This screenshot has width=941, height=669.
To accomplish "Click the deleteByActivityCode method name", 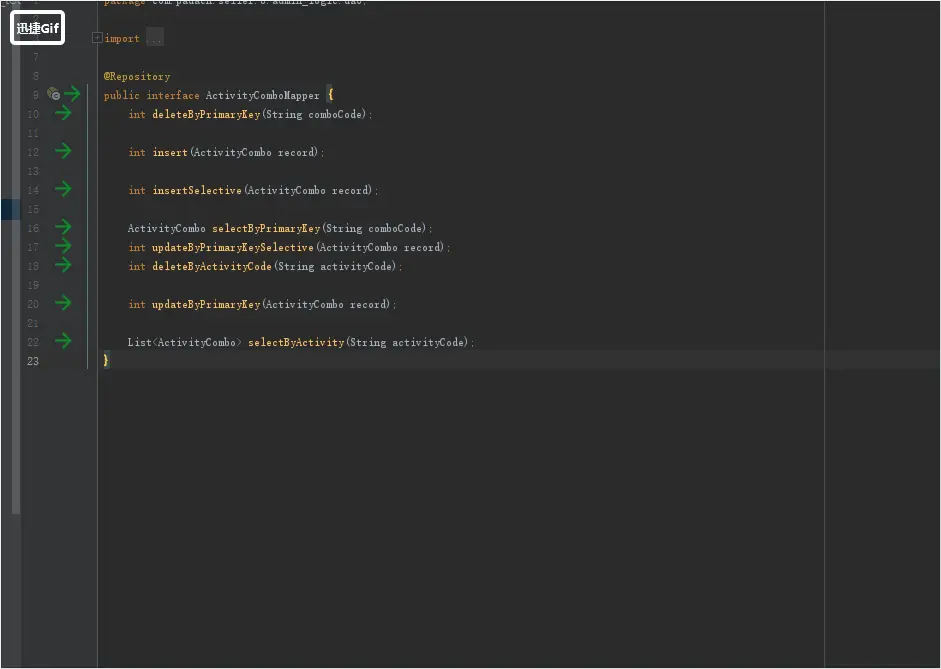I will pos(212,266).
